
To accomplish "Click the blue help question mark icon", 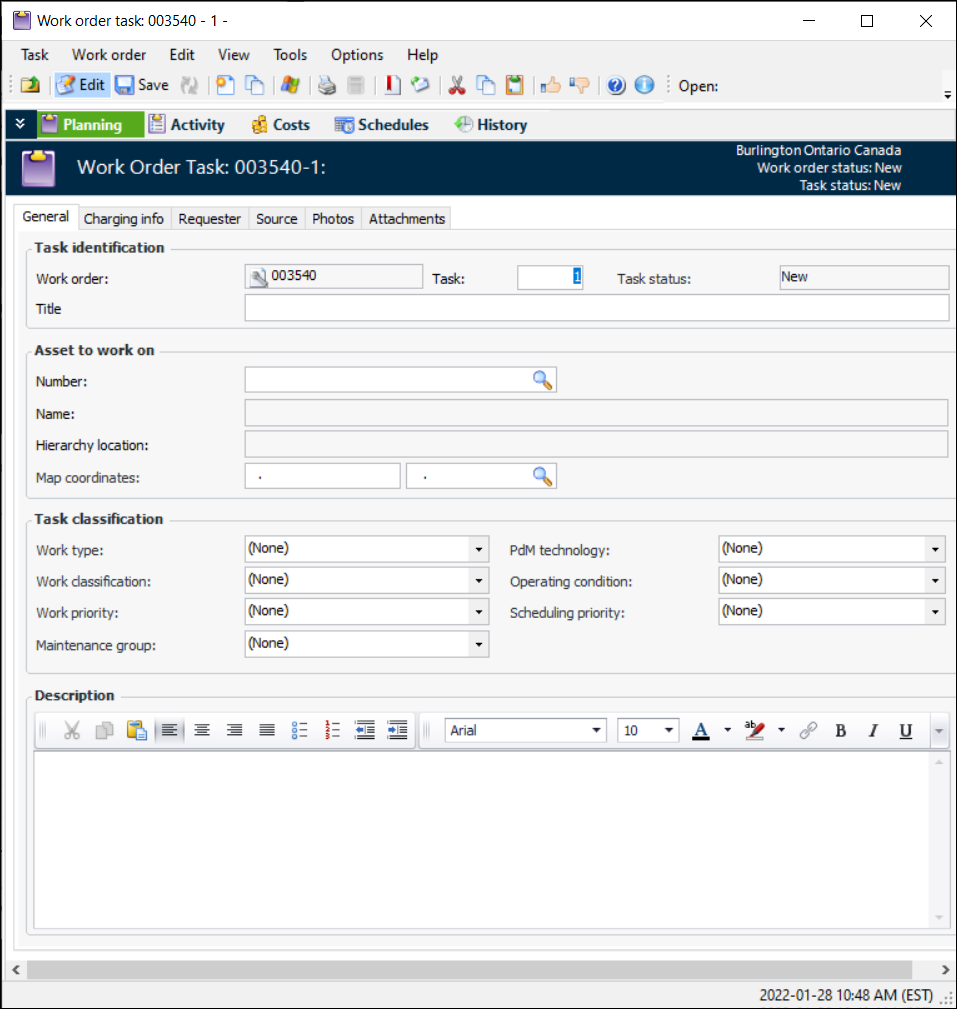I will pyautogui.click(x=616, y=86).
